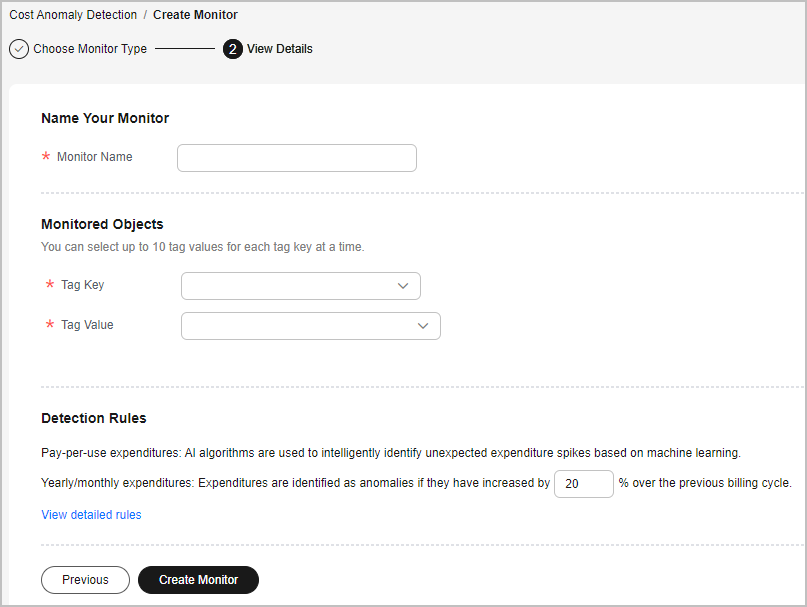Open the Tag Value dropdown

coord(311,326)
